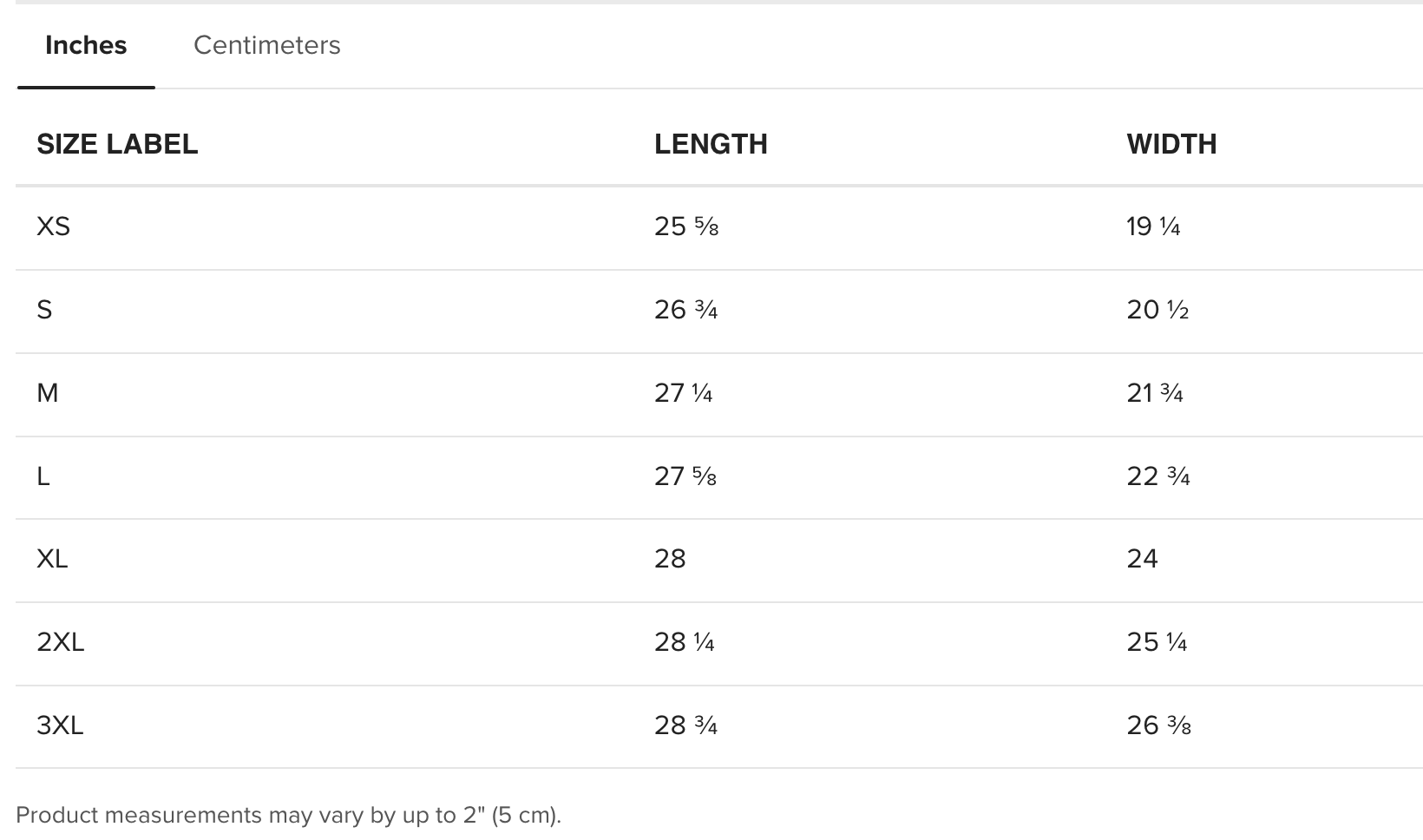Click the L size label
The image size is (1423, 840).
click(43, 476)
